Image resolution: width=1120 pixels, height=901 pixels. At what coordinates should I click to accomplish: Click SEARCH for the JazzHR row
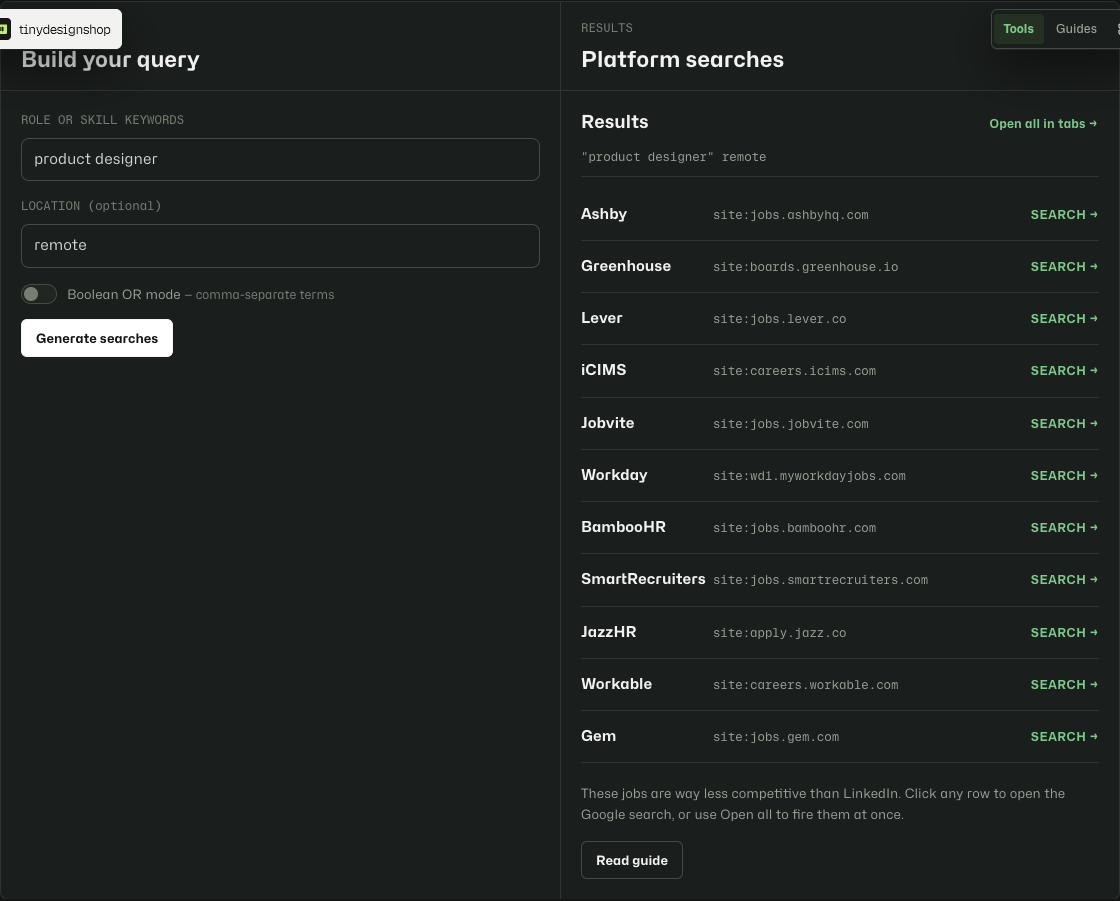[x=1064, y=632]
